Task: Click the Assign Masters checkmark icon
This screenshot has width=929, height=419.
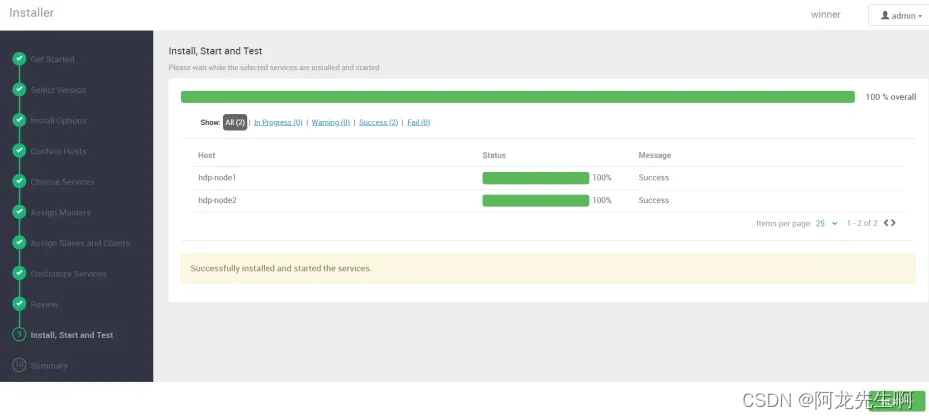Action: tap(20, 212)
